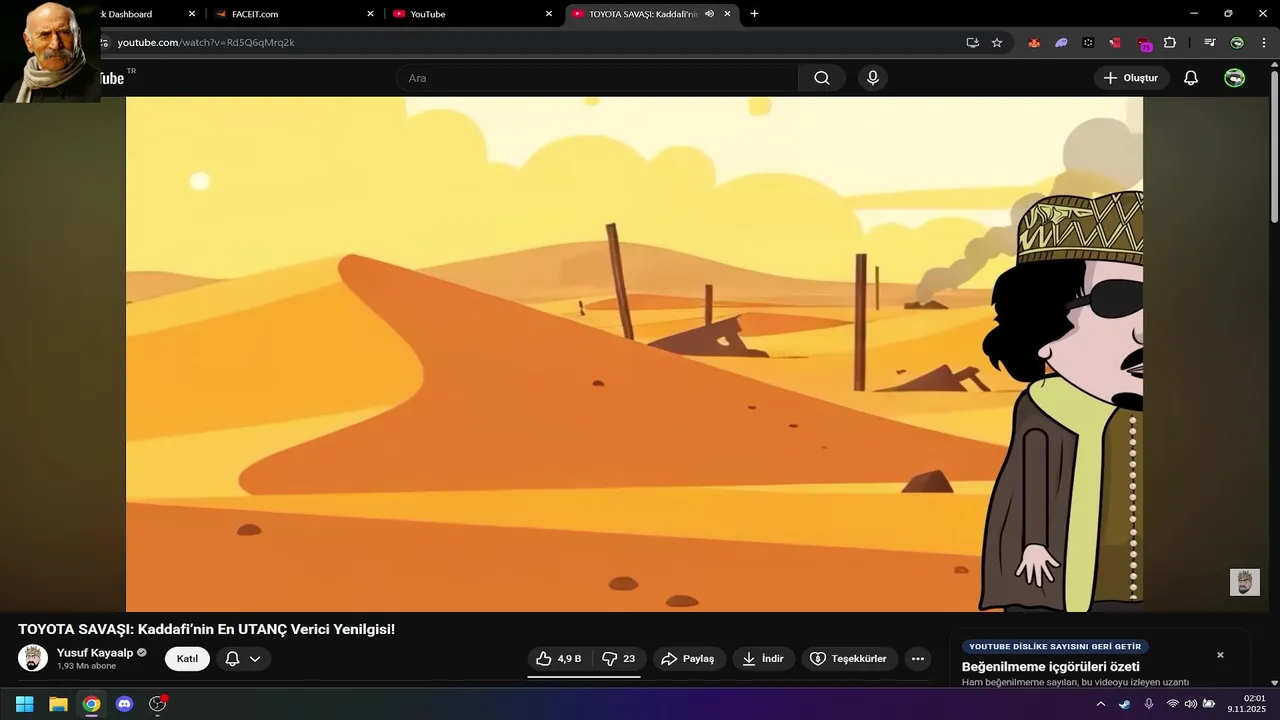The image size is (1280, 720).
Task: Open Chrome extensions puzzle menu
Action: coord(1170,43)
